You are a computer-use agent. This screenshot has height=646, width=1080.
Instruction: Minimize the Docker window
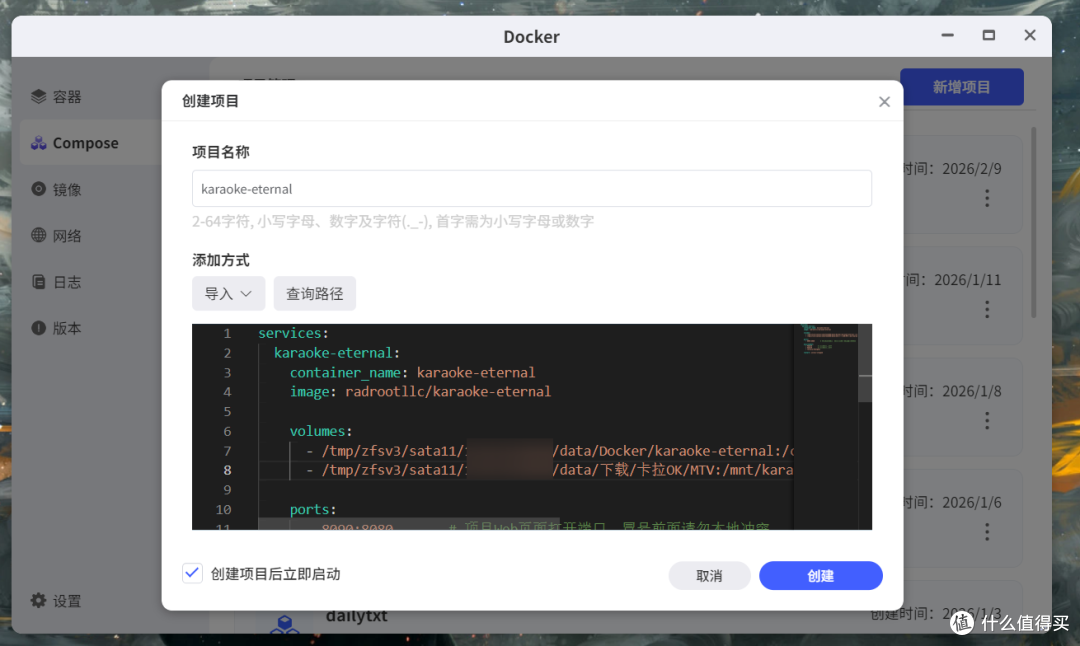pyautogui.click(x=948, y=35)
